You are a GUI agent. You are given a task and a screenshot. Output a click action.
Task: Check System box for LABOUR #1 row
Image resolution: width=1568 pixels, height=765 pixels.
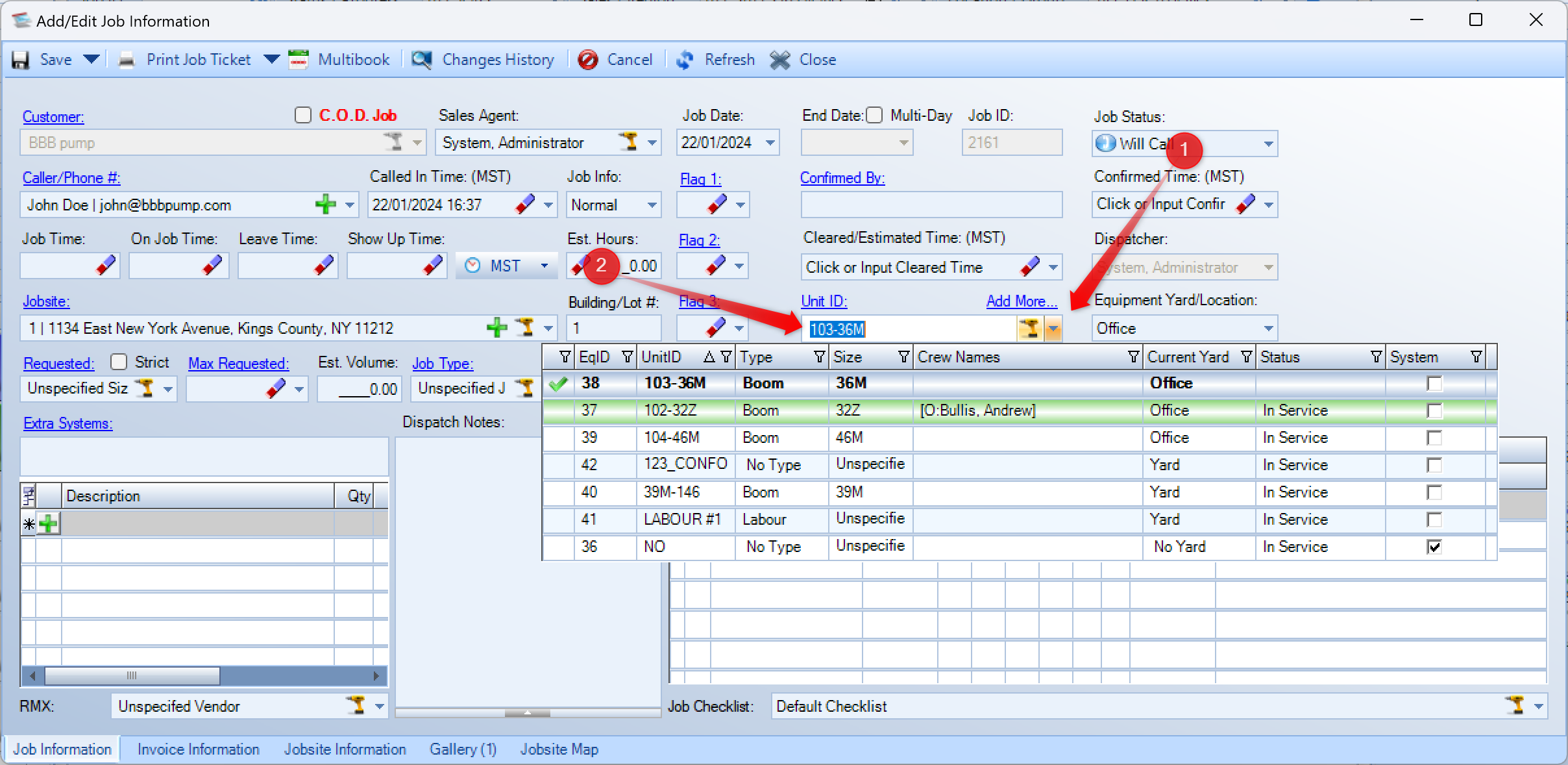click(x=1434, y=520)
